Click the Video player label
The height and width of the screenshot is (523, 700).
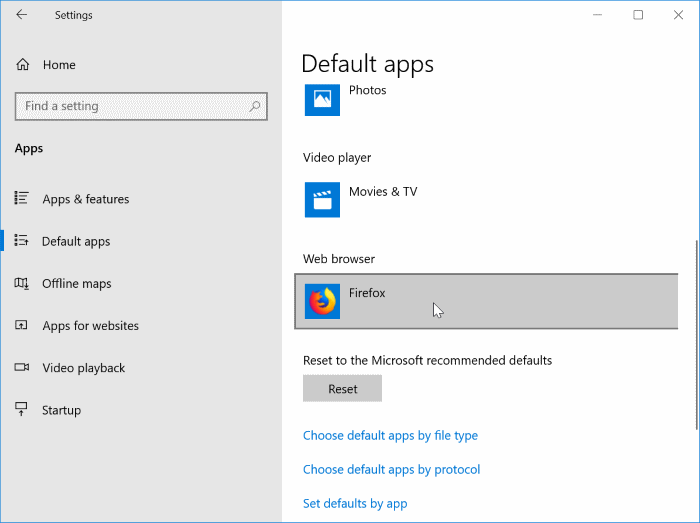337,158
